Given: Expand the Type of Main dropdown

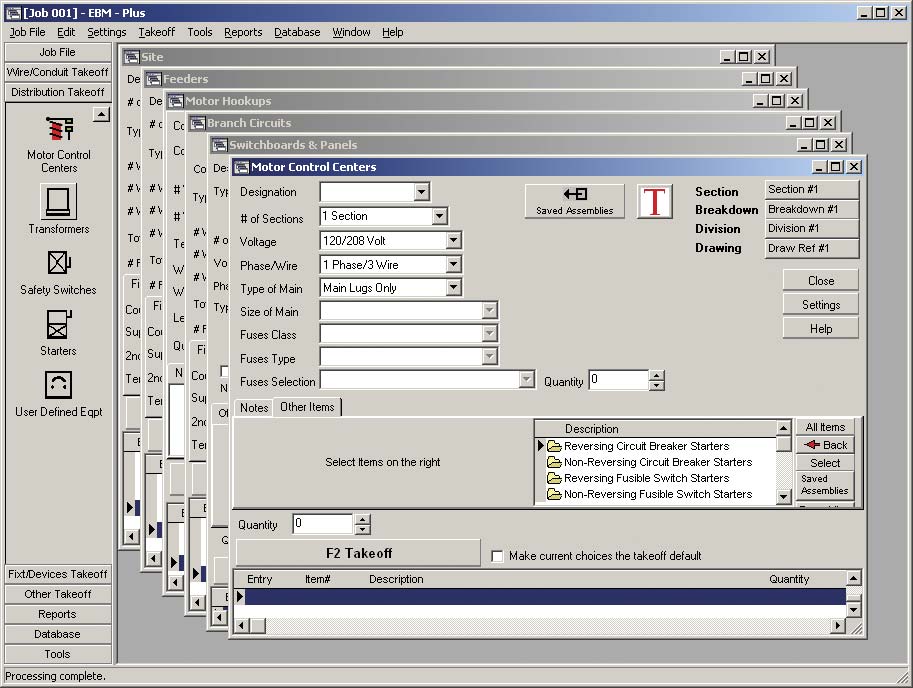Looking at the screenshot, I should (x=453, y=288).
